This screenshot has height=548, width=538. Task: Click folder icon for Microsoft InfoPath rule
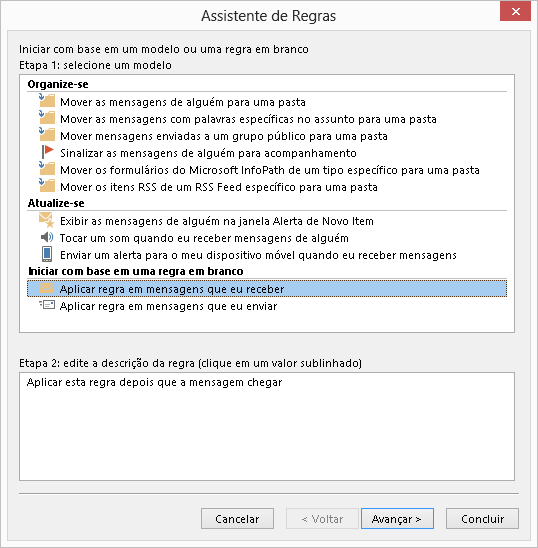pos(47,169)
